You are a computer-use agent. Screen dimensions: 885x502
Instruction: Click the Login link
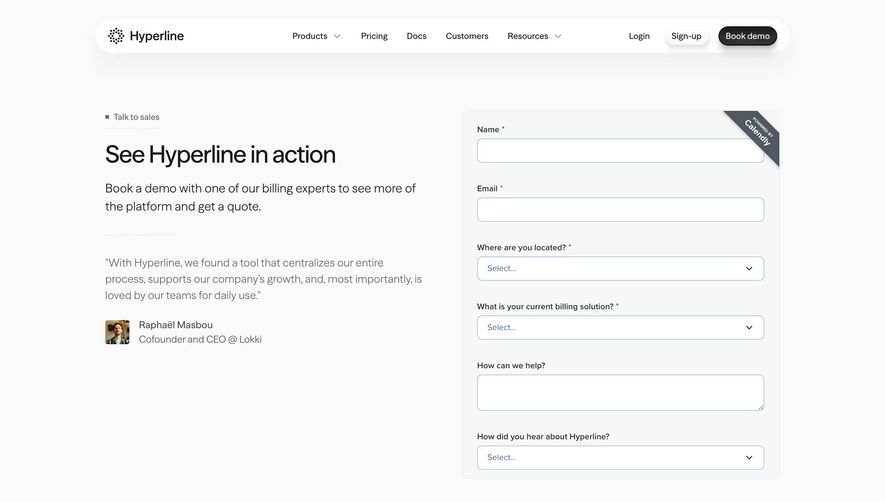639,36
